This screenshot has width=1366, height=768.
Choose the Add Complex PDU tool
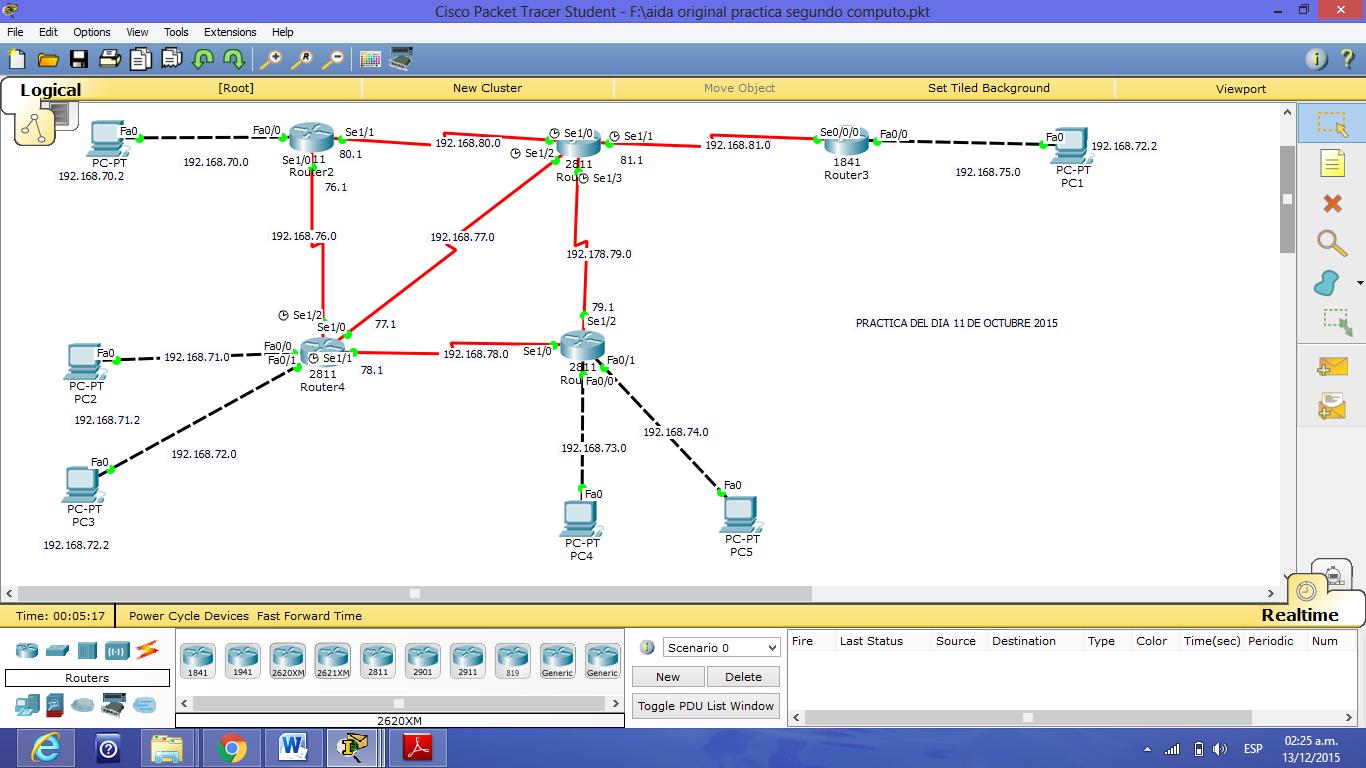pyautogui.click(x=1331, y=405)
